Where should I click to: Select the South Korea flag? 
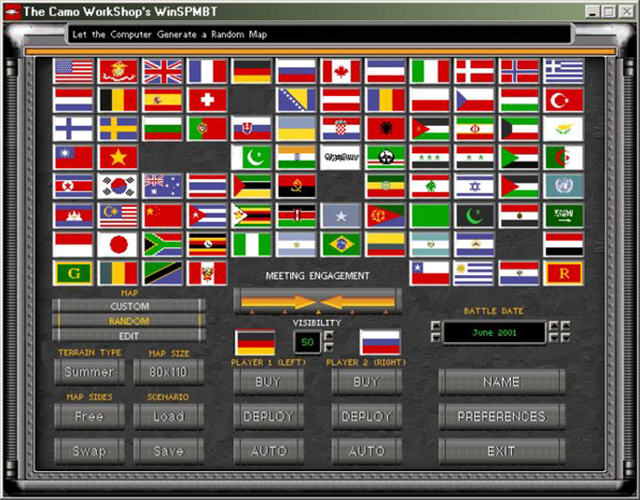[118, 186]
